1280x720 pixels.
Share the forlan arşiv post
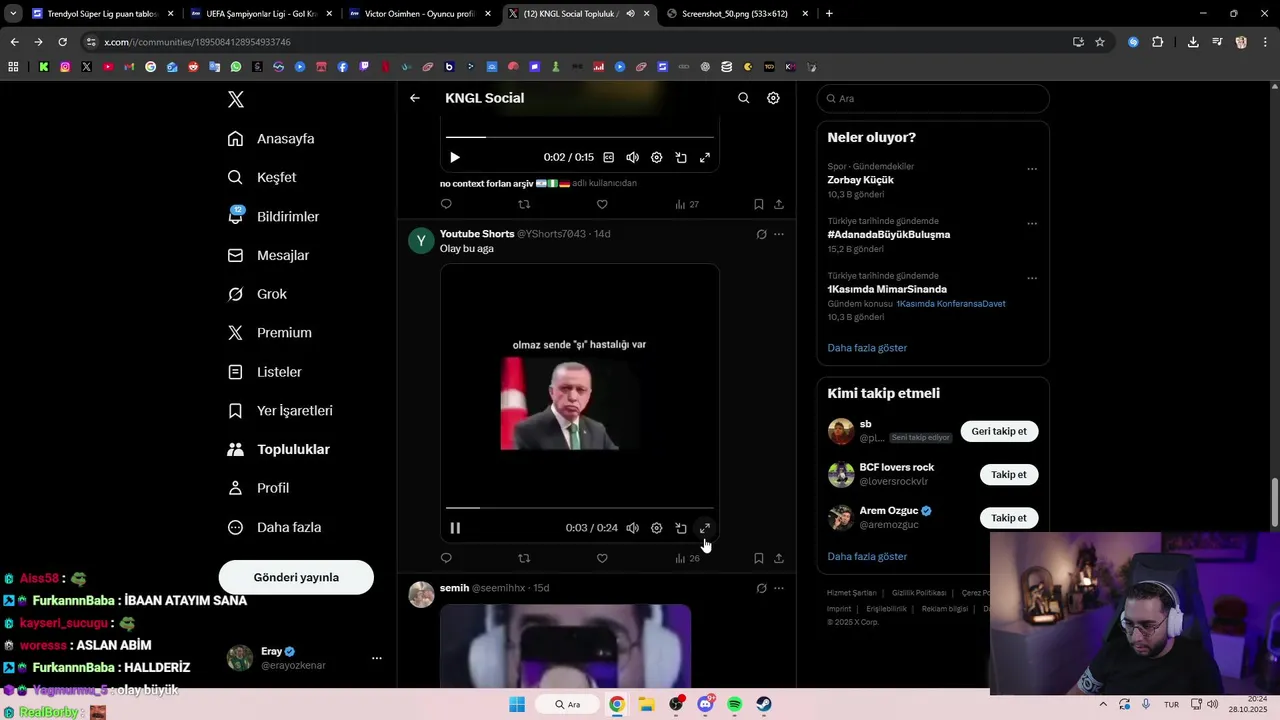point(779,204)
